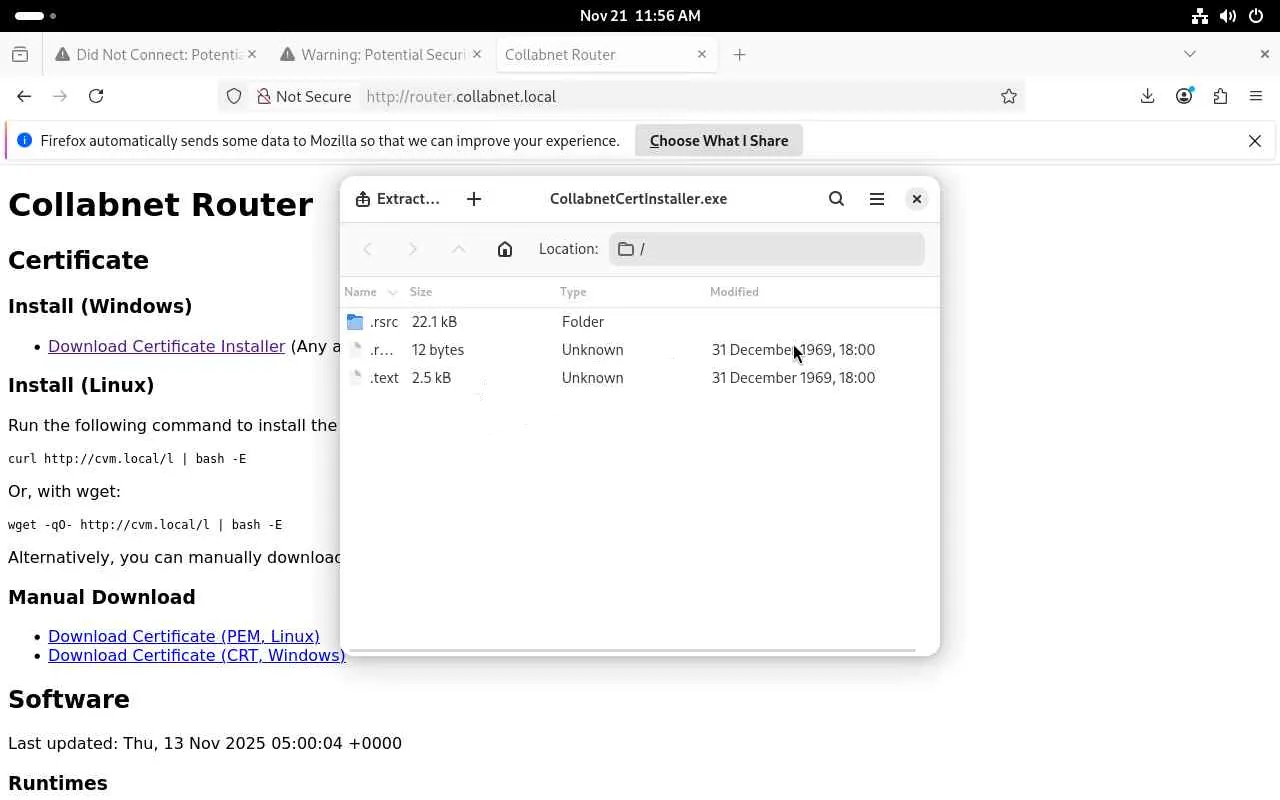Viewport: 1280px width, 800px height.
Task: Open 'Download Certificate (PEM, Linux)' link
Action: coord(184,636)
